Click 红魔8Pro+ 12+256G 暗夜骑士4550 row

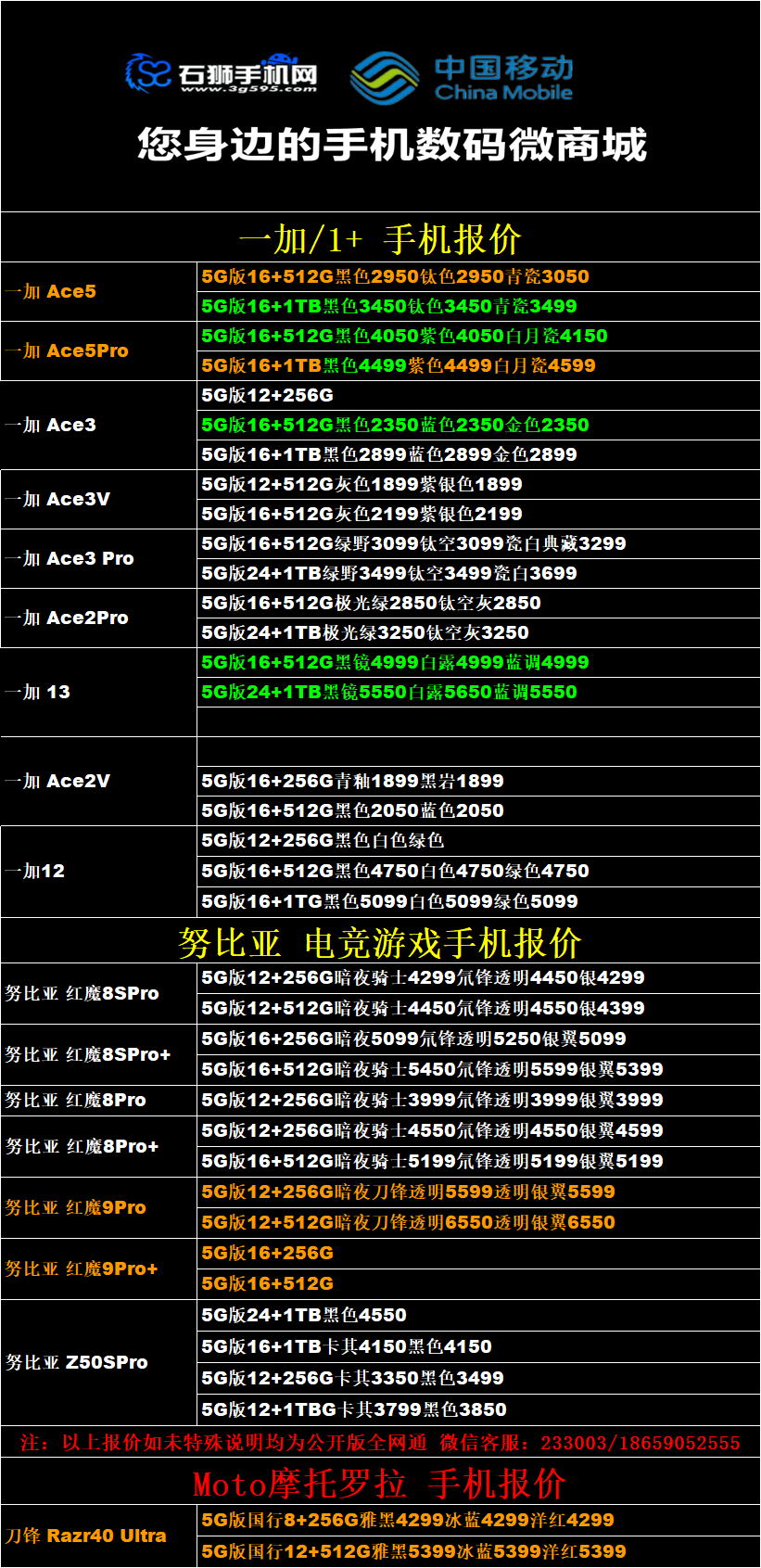[x=478, y=1130]
